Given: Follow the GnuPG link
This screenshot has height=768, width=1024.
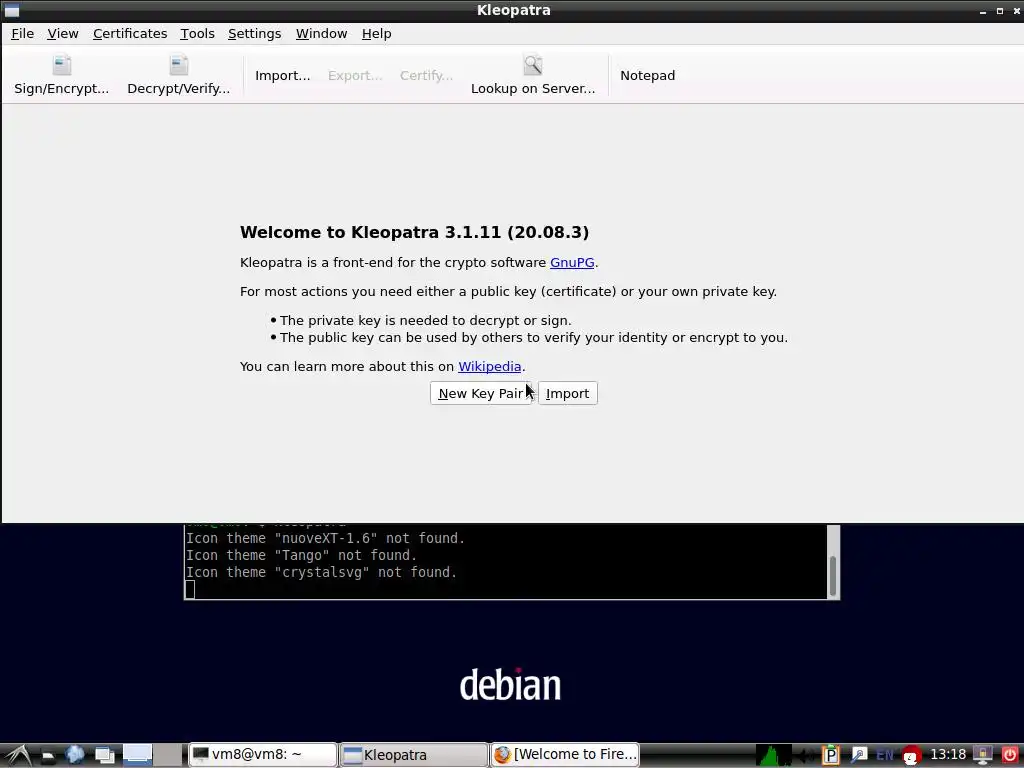Looking at the screenshot, I should pos(572,263).
